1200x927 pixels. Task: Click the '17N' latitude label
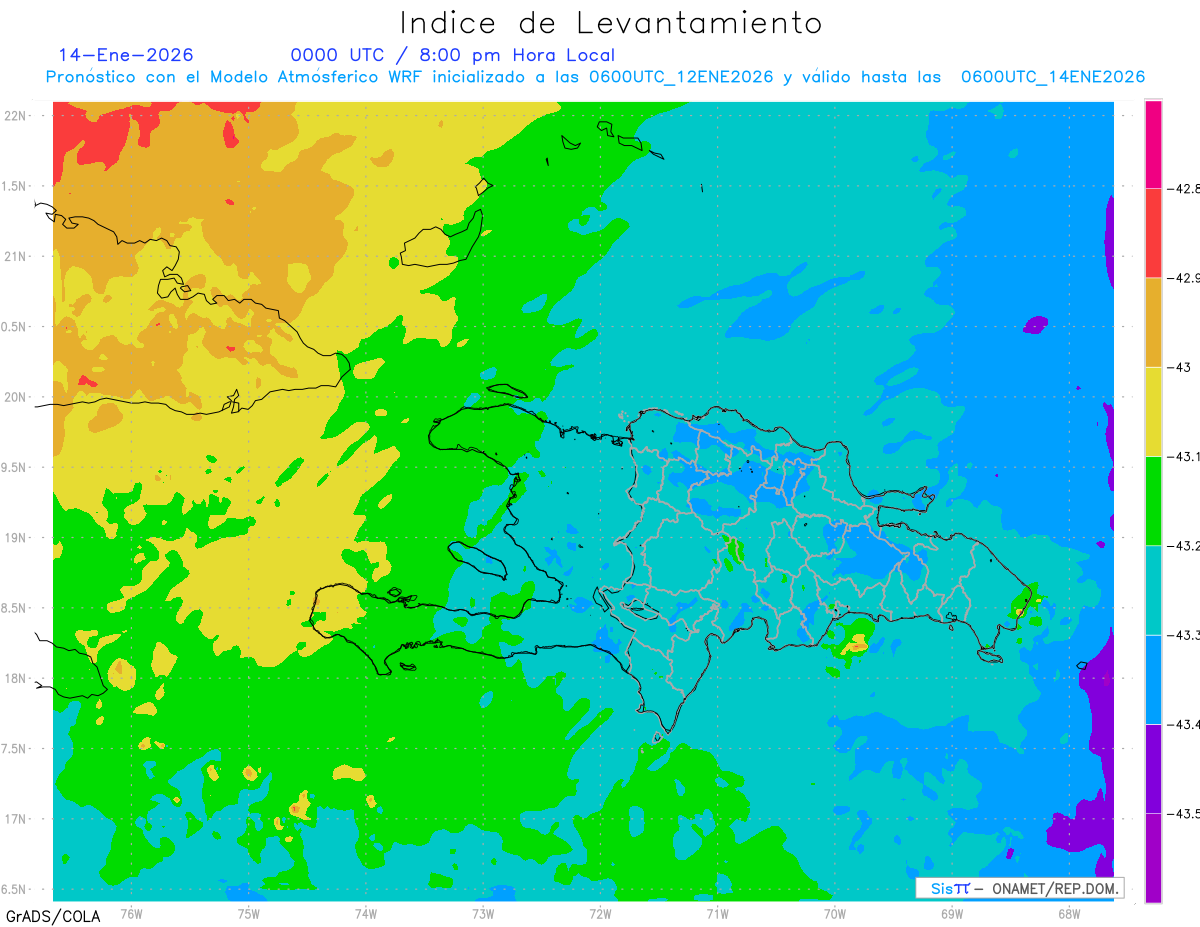tap(16, 819)
